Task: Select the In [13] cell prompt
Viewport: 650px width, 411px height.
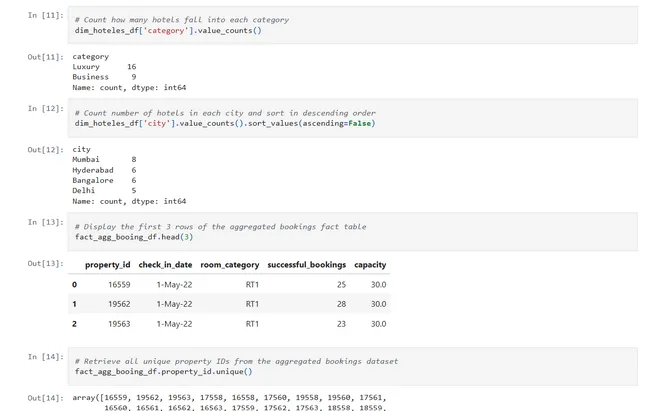Action: (46, 222)
